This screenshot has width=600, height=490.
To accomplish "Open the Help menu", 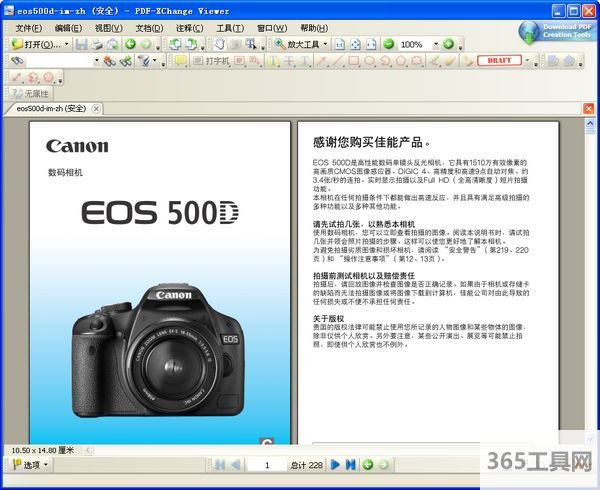I will [314, 28].
